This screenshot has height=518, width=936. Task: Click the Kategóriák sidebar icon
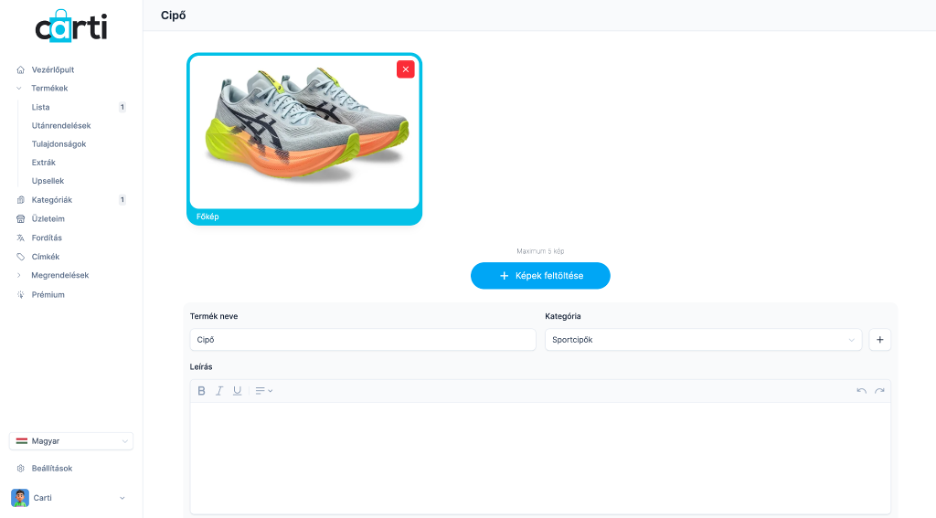(x=20, y=200)
